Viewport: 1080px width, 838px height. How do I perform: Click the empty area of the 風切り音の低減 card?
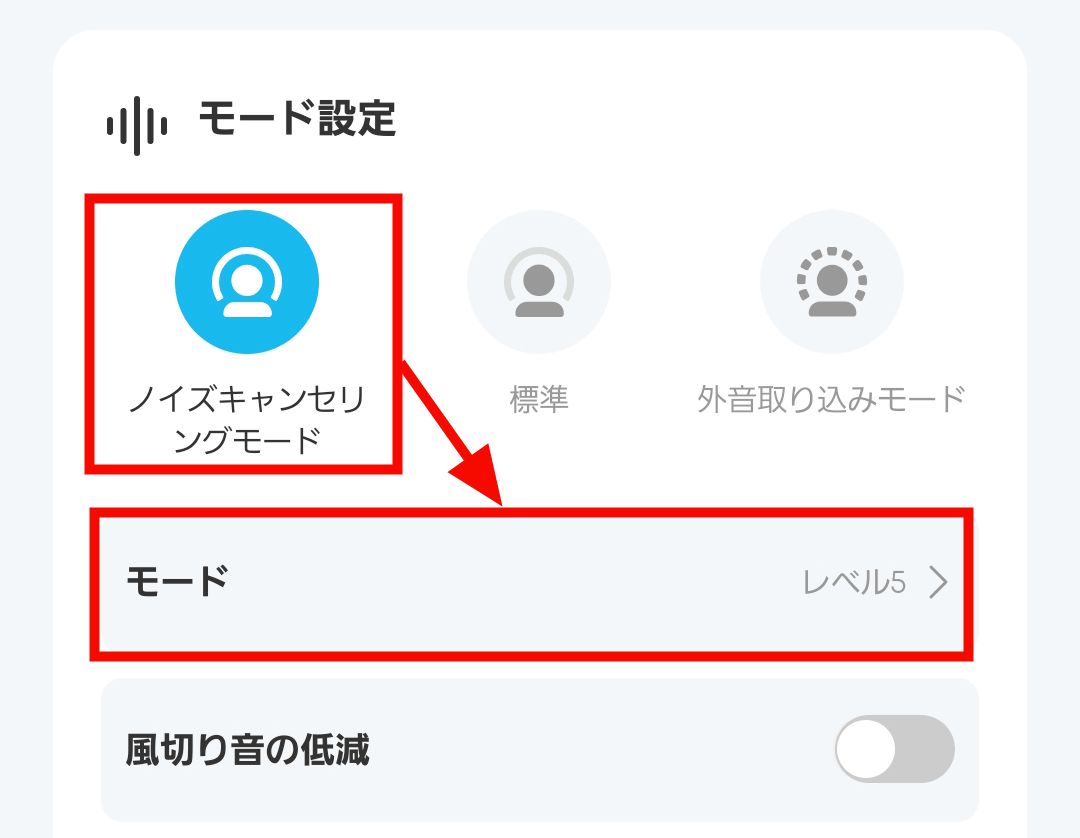point(599,749)
